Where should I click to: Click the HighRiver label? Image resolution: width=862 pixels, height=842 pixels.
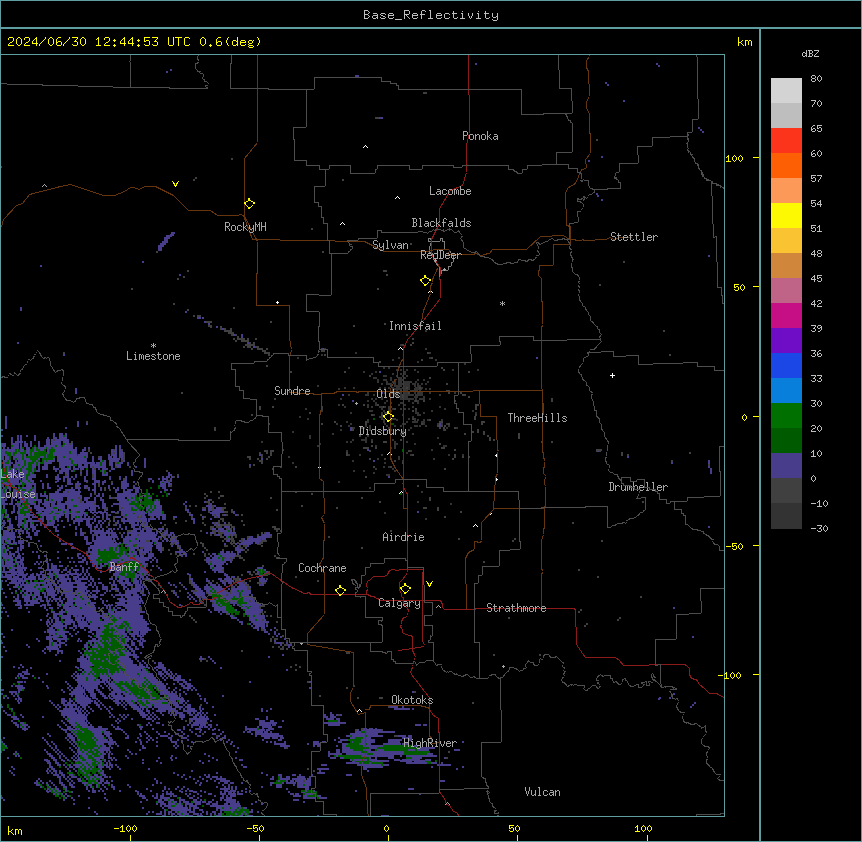click(x=430, y=743)
